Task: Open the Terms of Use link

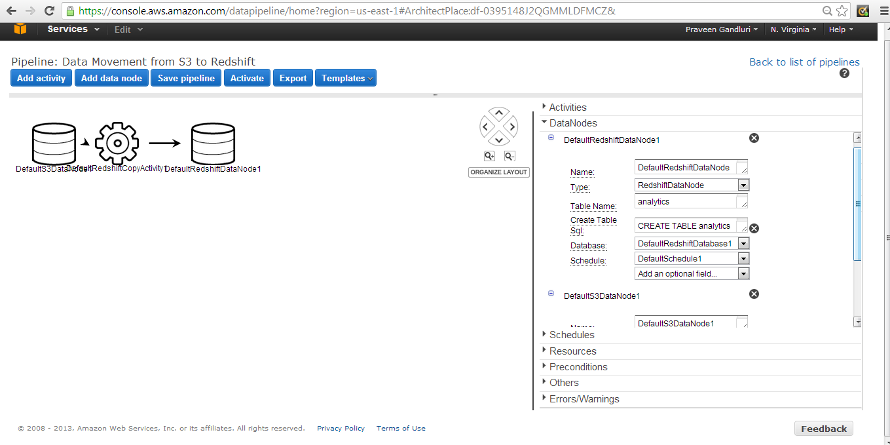Action: coord(401,429)
